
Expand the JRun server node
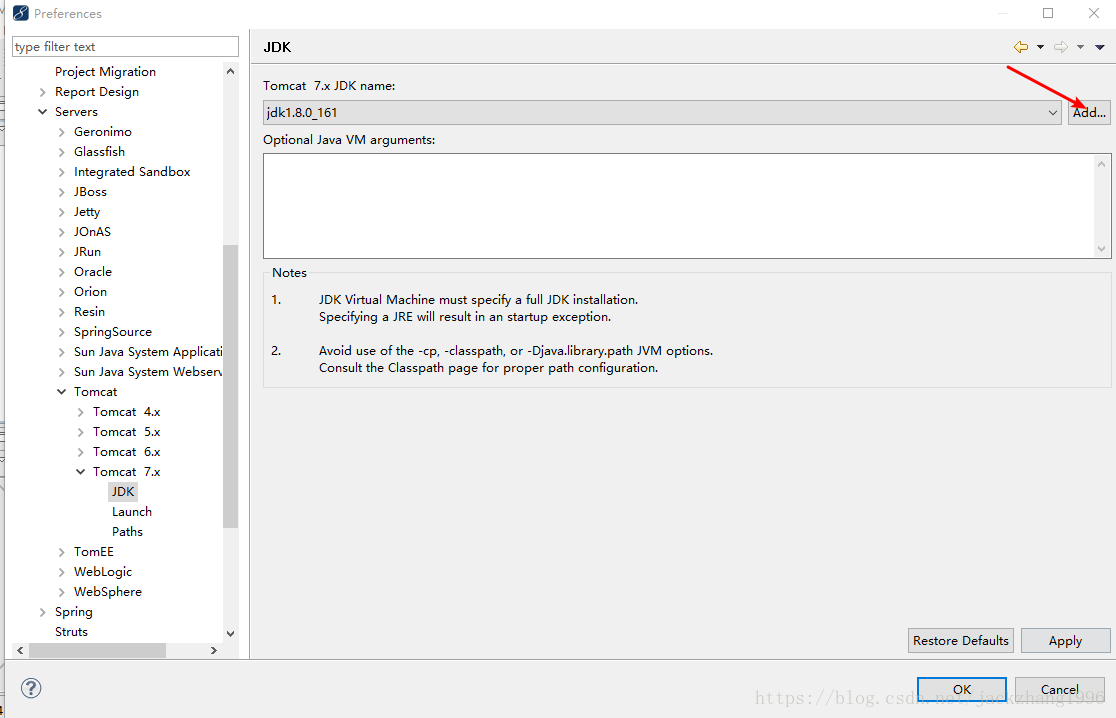[61, 251]
